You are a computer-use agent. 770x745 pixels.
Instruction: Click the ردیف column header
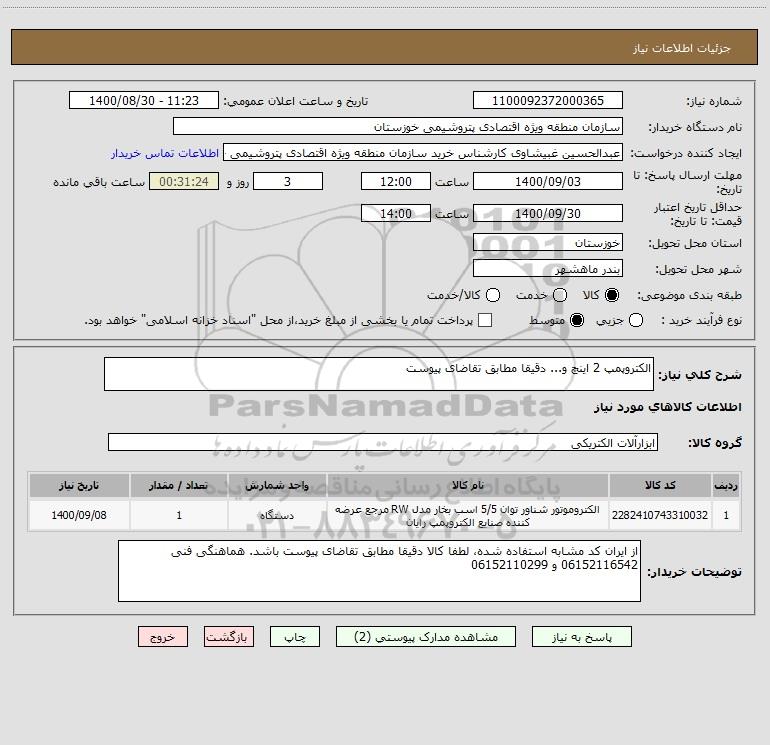[x=726, y=485]
